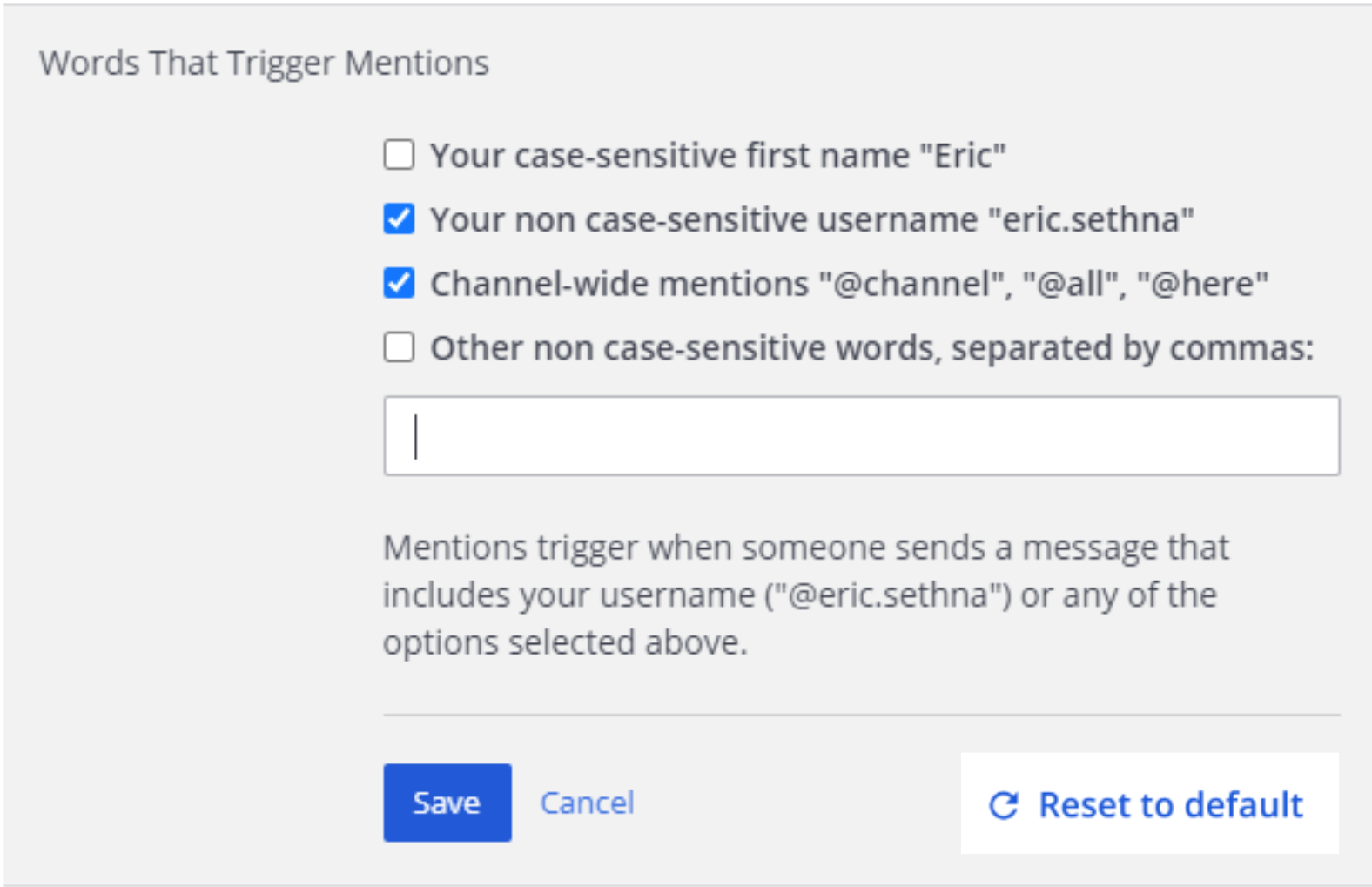Click the quoted "eric.sethna" username option text
The height and width of the screenshot is (887, 1372).
[x=1091, y=219]
